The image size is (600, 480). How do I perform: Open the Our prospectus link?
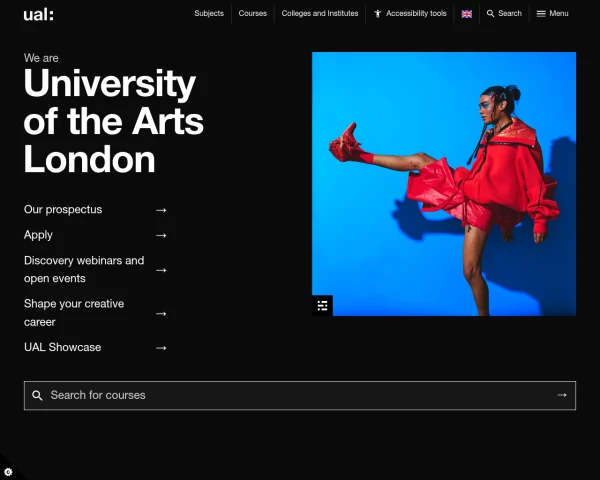click(63, 210)
